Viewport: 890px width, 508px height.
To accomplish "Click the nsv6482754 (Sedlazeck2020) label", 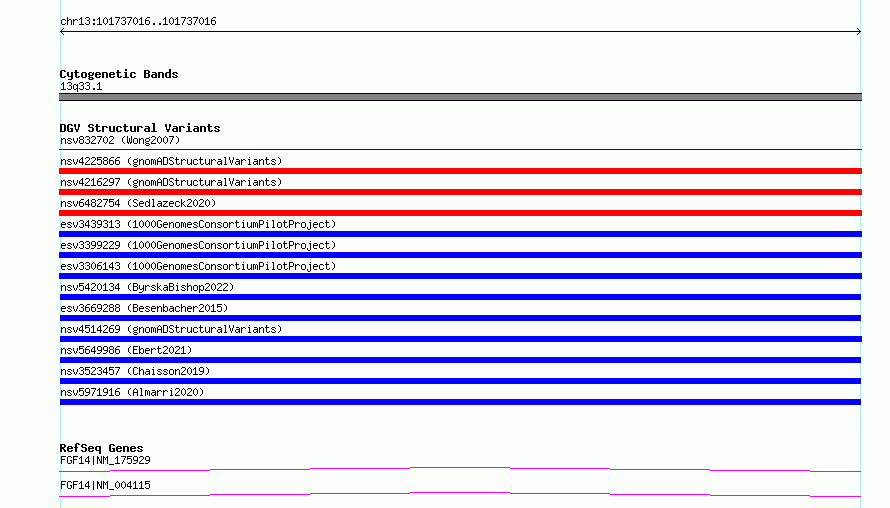I will point(138,203).
